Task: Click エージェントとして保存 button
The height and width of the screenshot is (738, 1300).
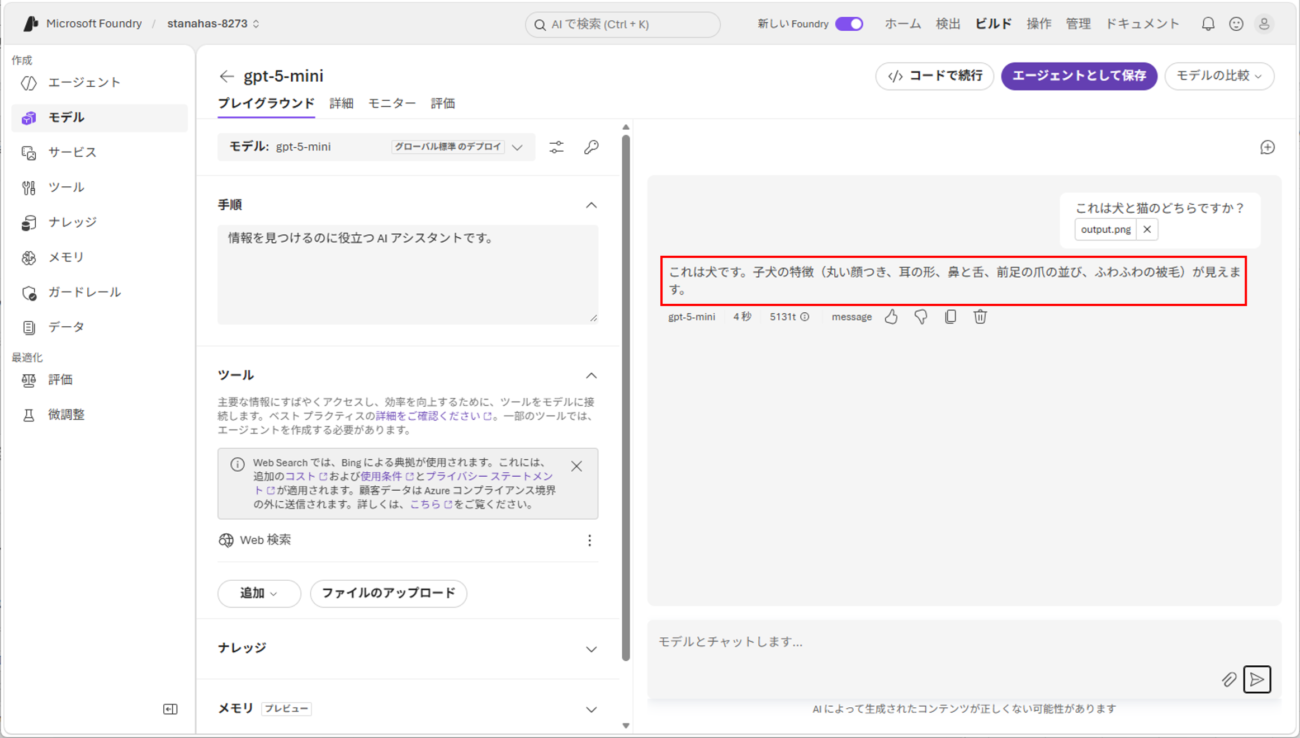Action: [x=1079, y=76]
